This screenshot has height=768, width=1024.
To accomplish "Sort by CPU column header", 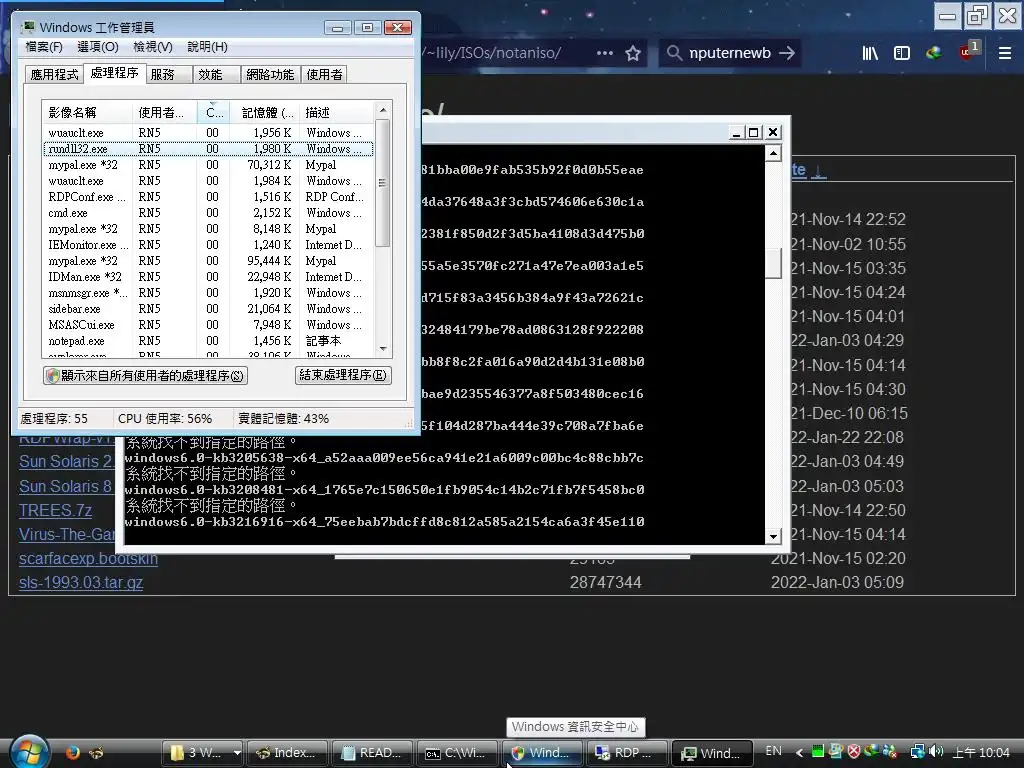I will pyautogui.click(x=214, y=112).
